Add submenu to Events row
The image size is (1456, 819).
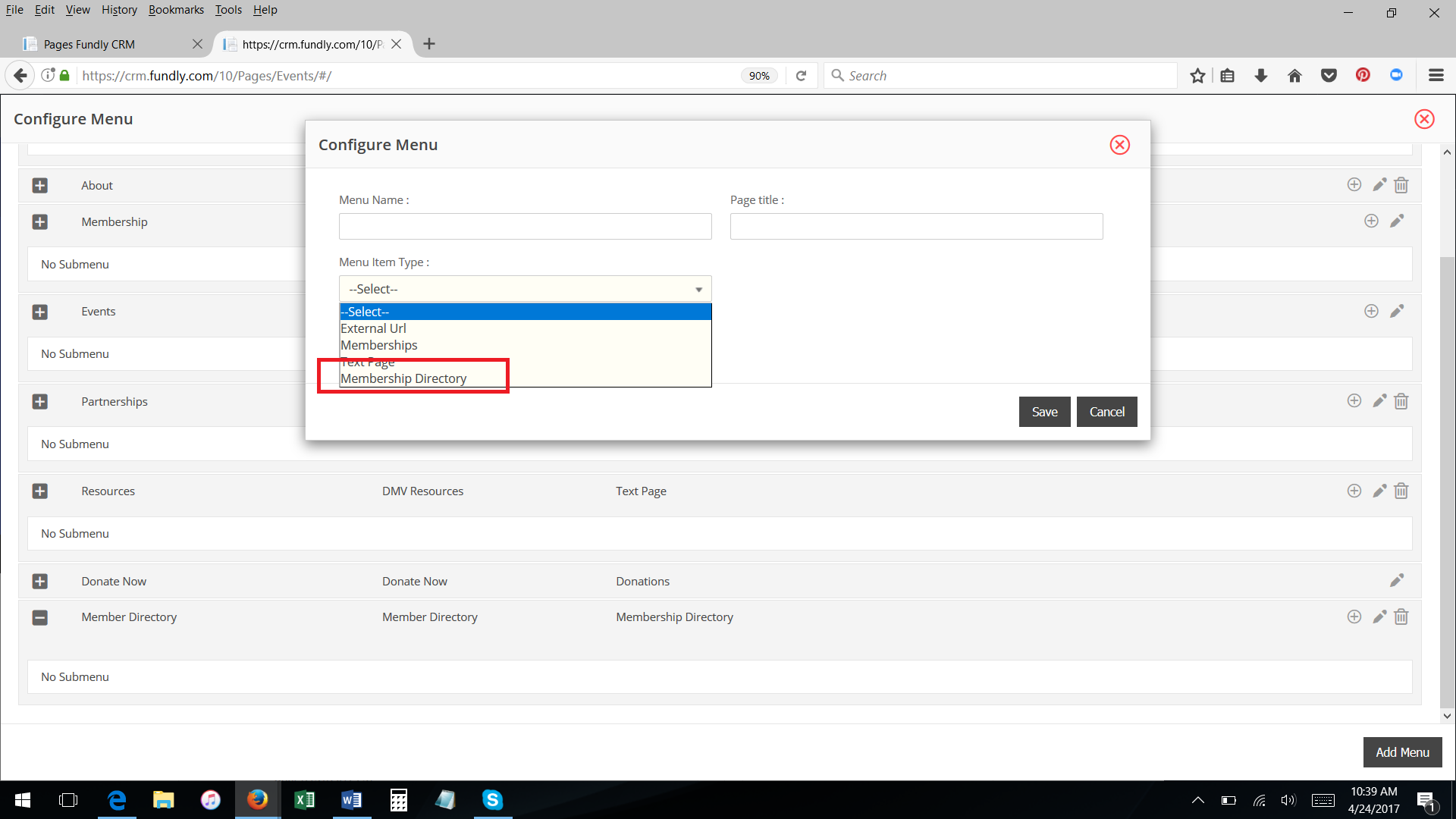(1371, 311)
